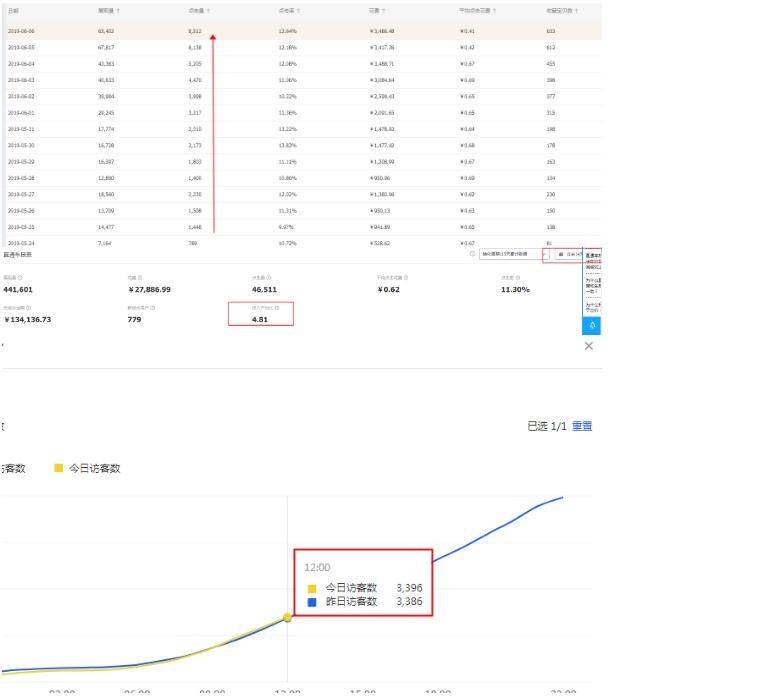
Task: Click the ¥0.62 average cost value
Action: 389,290
